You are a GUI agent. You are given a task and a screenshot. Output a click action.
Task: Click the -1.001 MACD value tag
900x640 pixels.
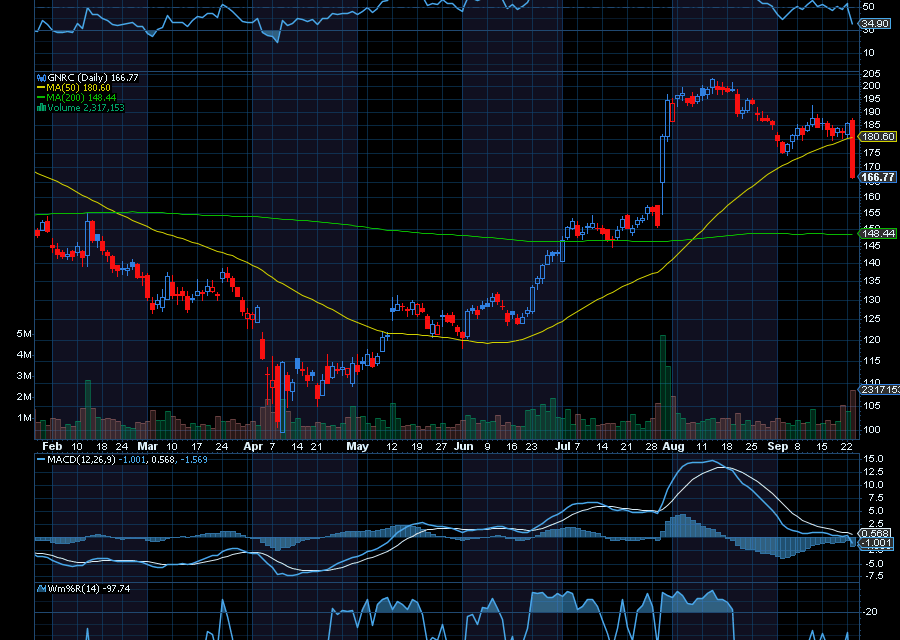(x=876, y=542)
